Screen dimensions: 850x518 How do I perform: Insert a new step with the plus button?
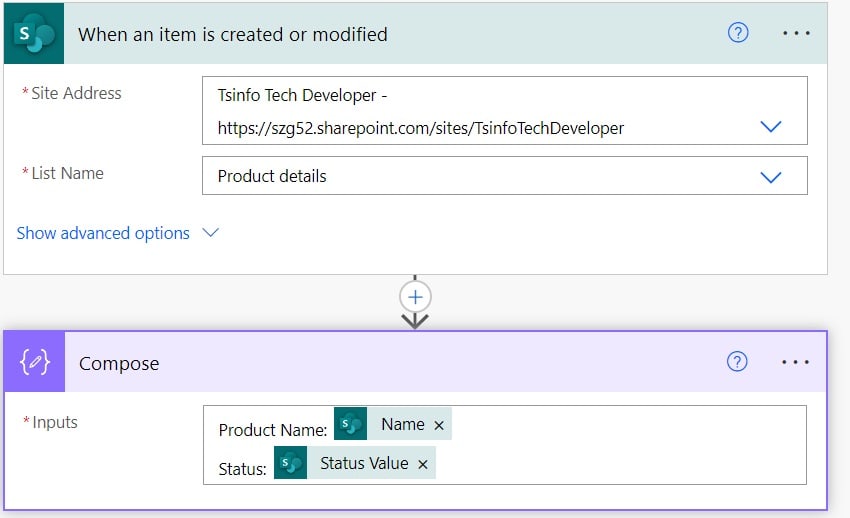[415, 297]
